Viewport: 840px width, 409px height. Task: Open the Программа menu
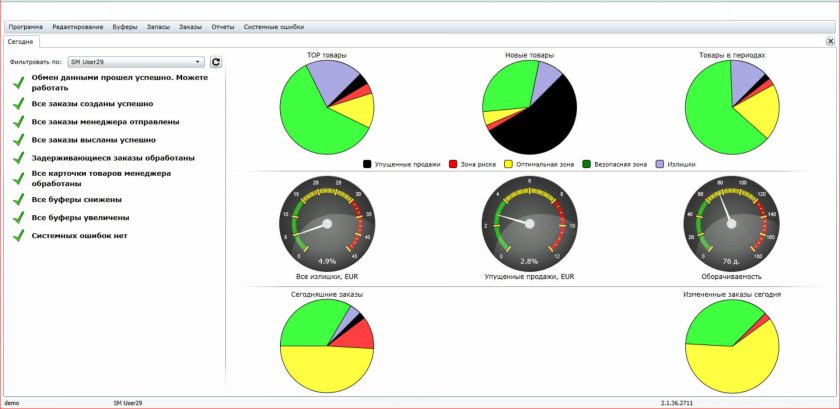click(26, 27)
